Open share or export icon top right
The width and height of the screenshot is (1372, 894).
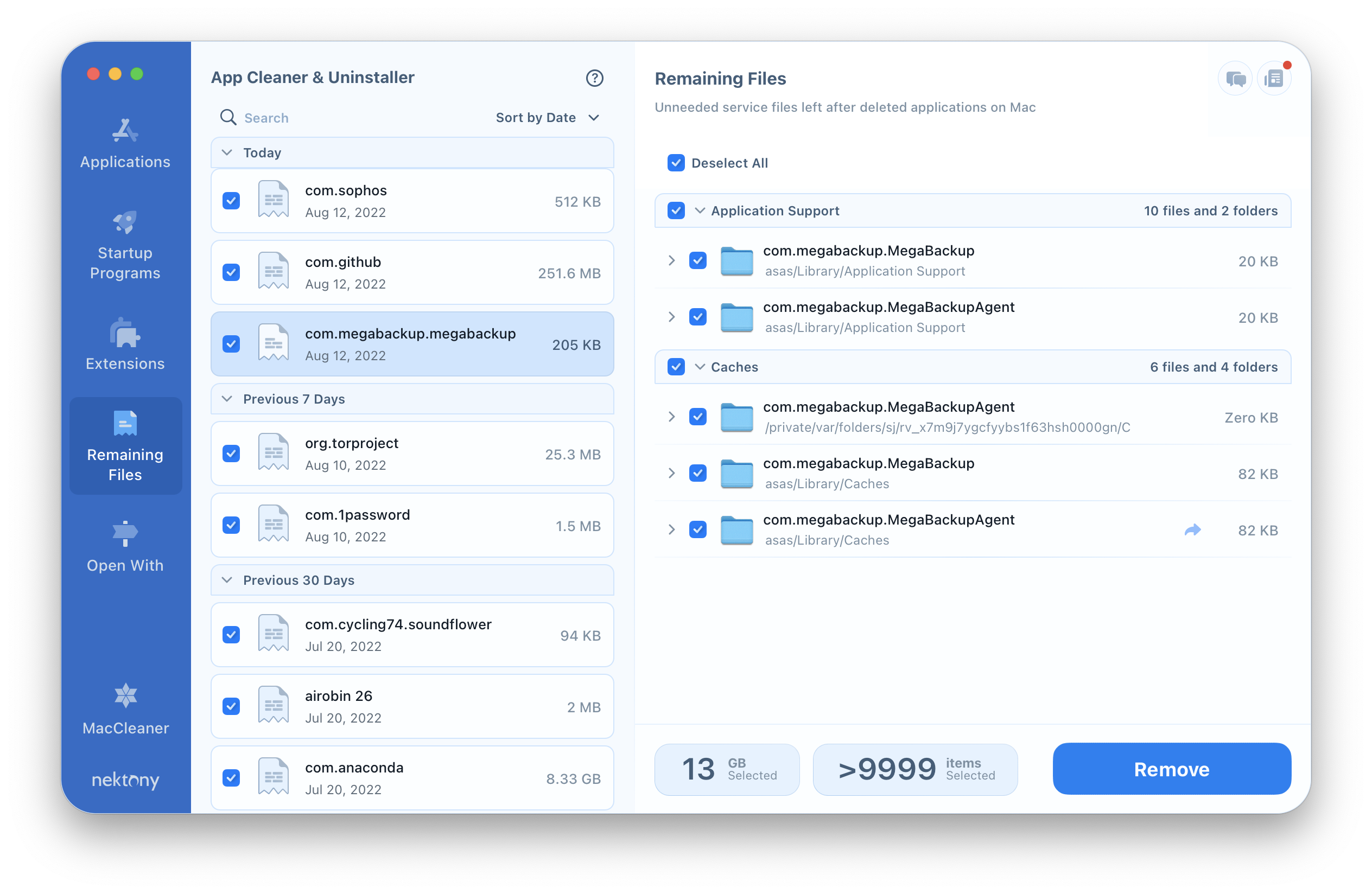click(x=1192, y=529)
